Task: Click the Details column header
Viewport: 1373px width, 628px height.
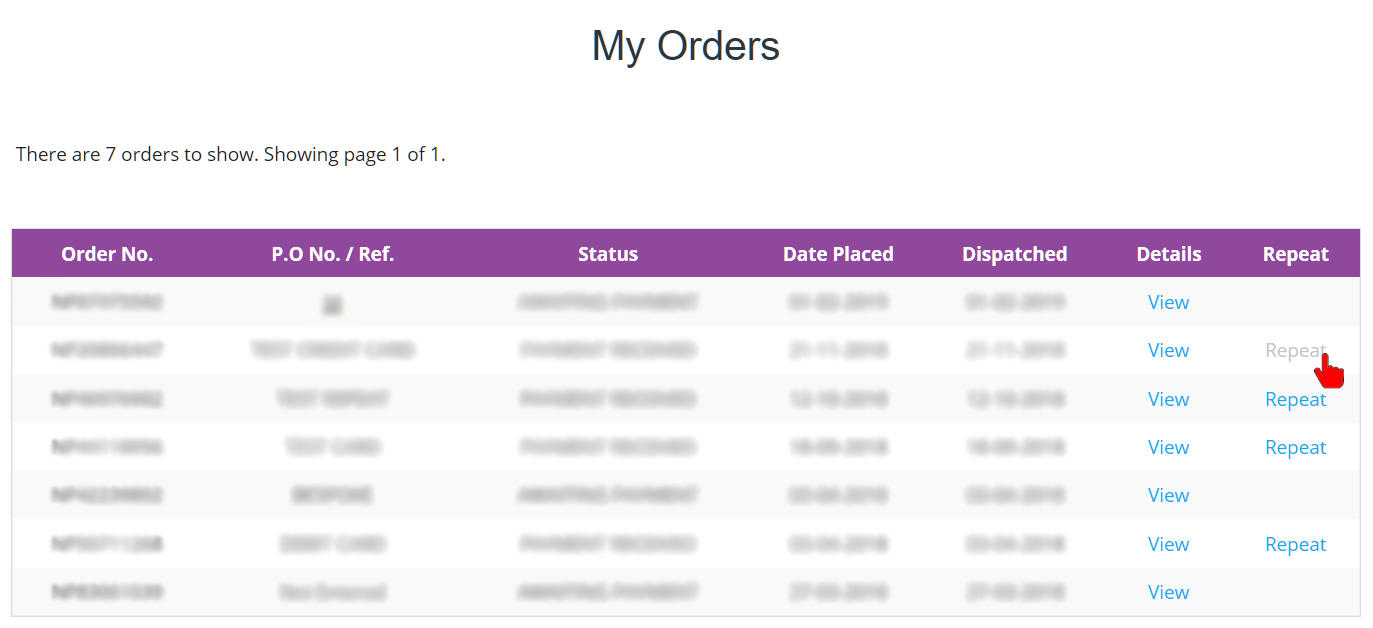Action: click(x=1168, y=253)
